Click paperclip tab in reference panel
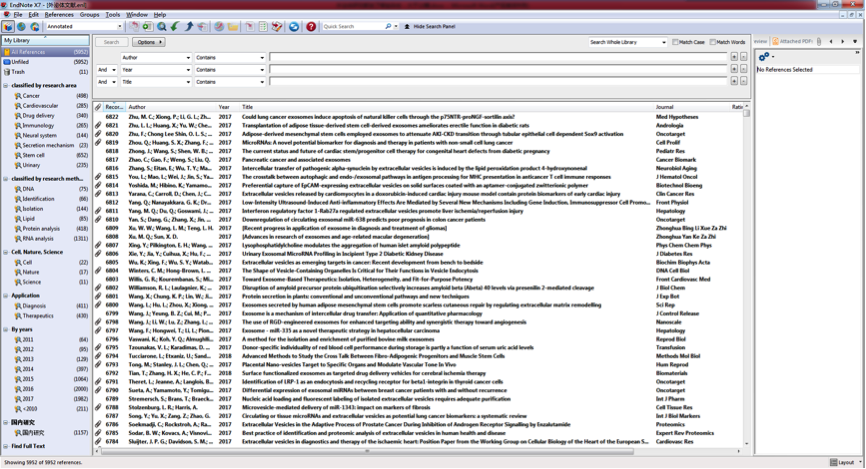Viewport: 866px width, 469px height. click(x=819, y=41)
